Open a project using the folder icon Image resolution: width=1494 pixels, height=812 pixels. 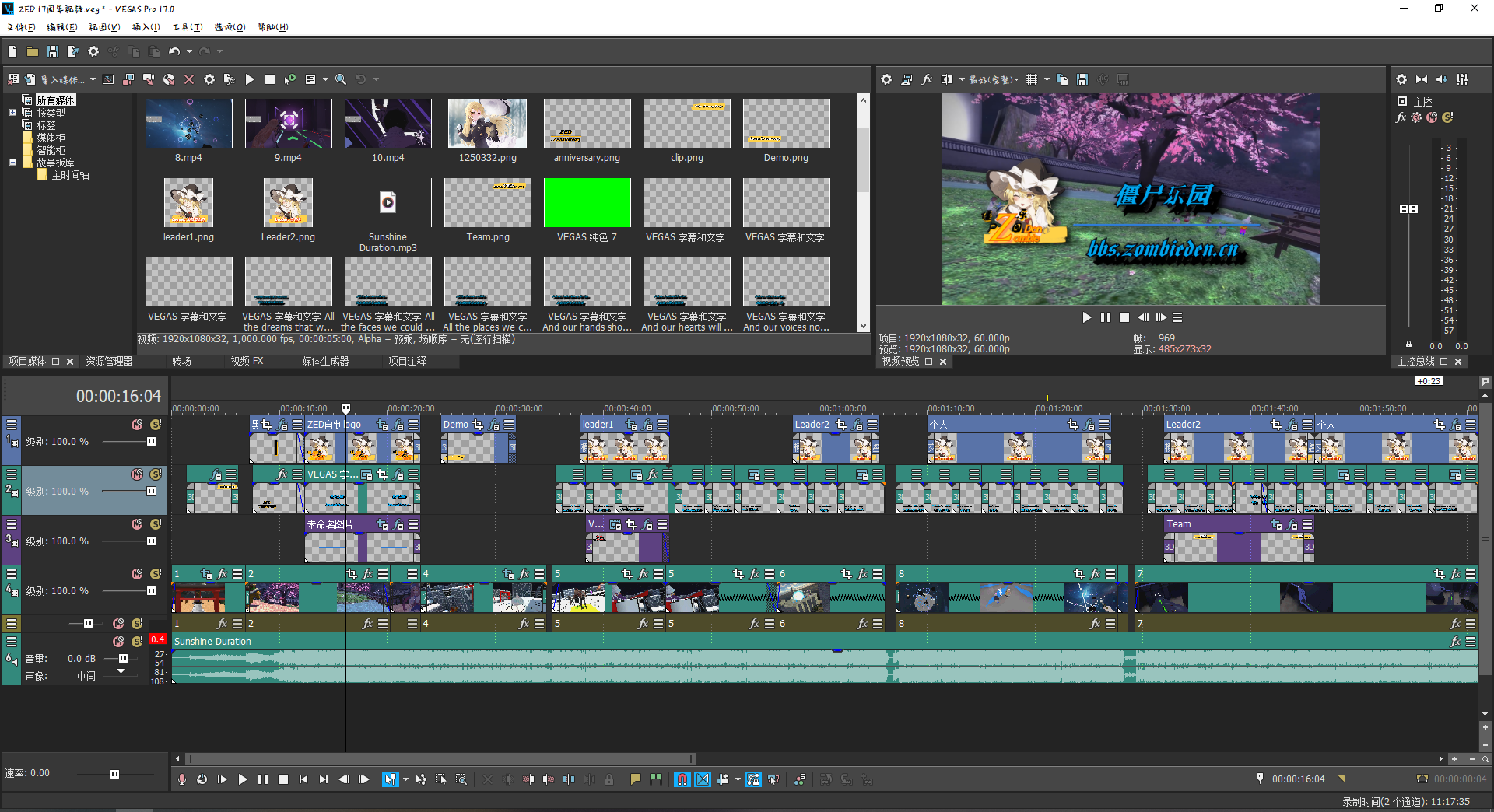pos(33,51)
